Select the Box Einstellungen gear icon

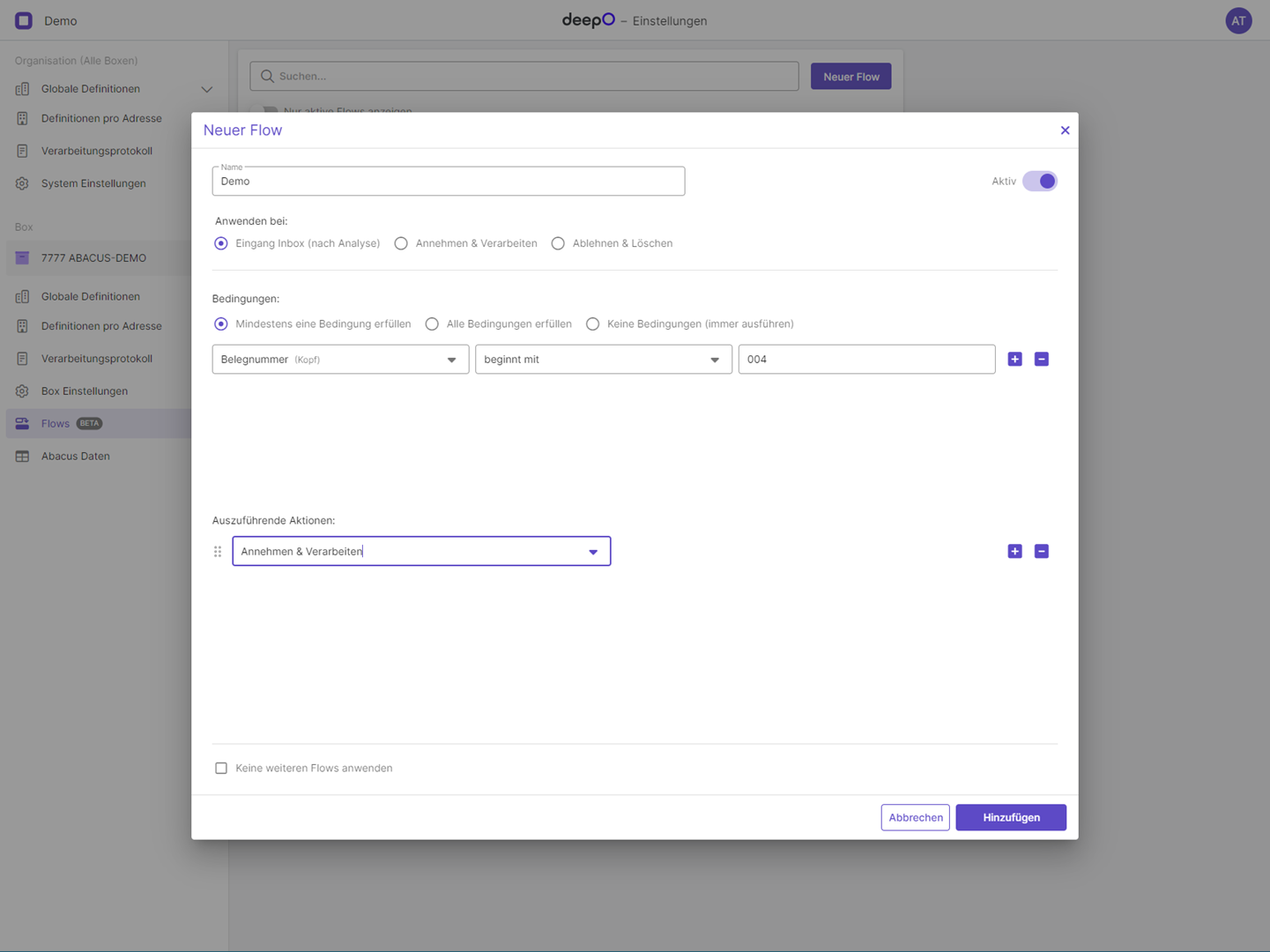22,391
